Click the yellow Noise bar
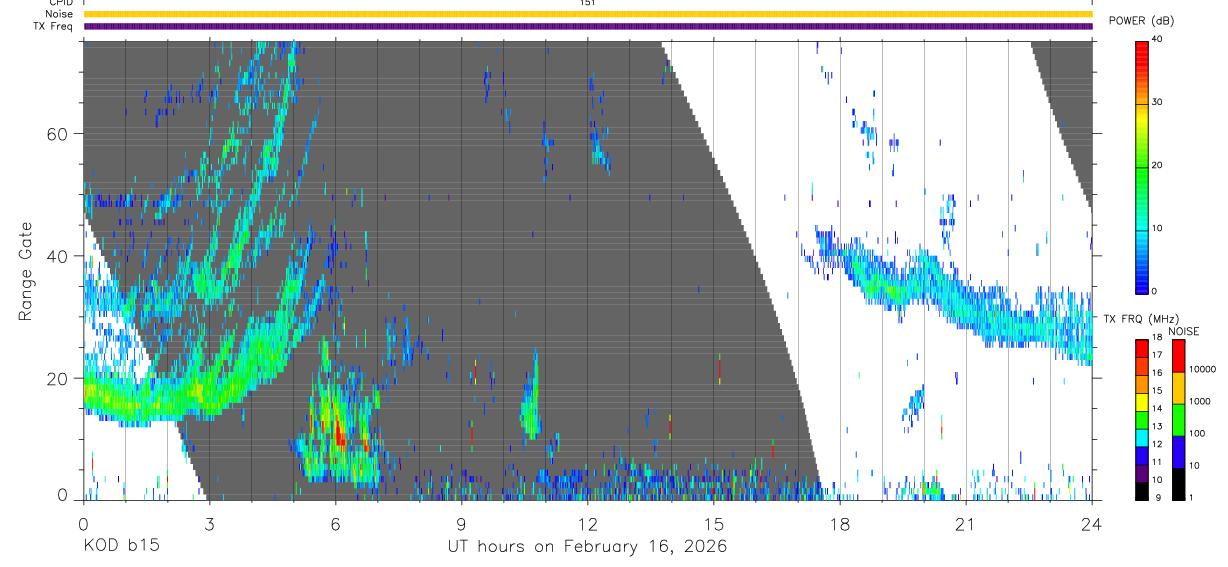1228x567 pixels. click(588, 14)
